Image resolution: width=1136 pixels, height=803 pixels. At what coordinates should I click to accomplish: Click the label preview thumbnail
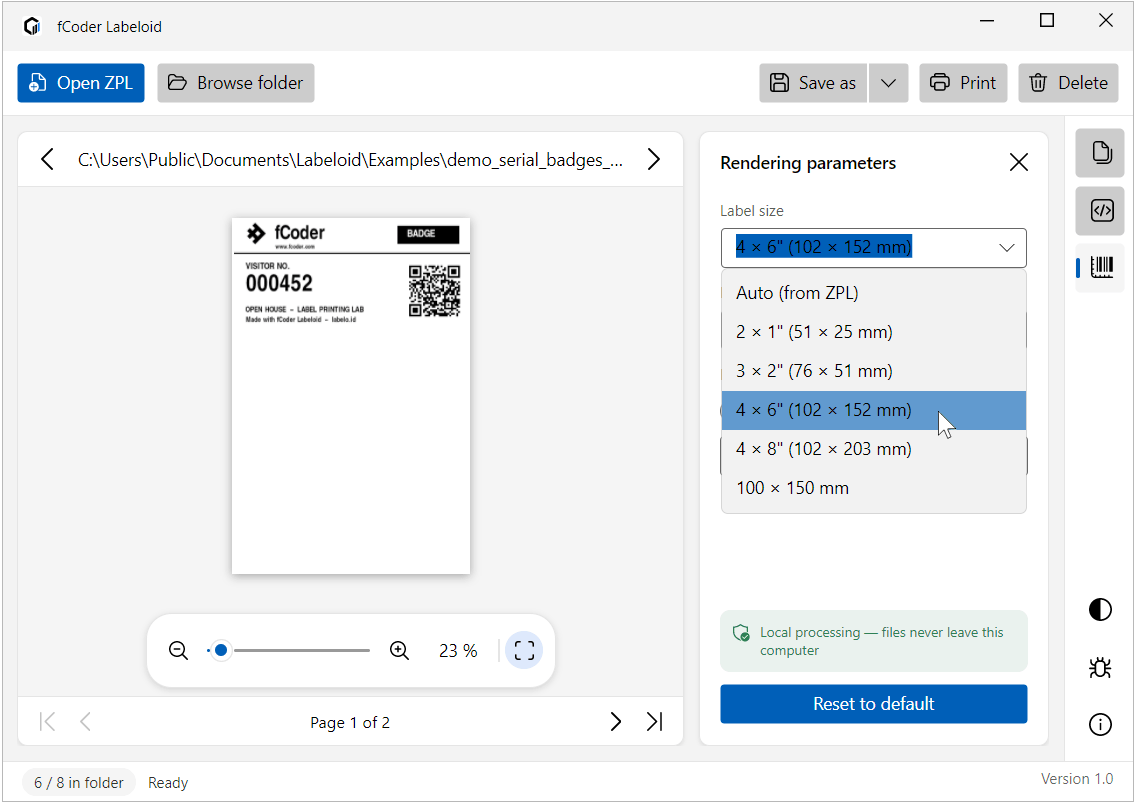351,396
